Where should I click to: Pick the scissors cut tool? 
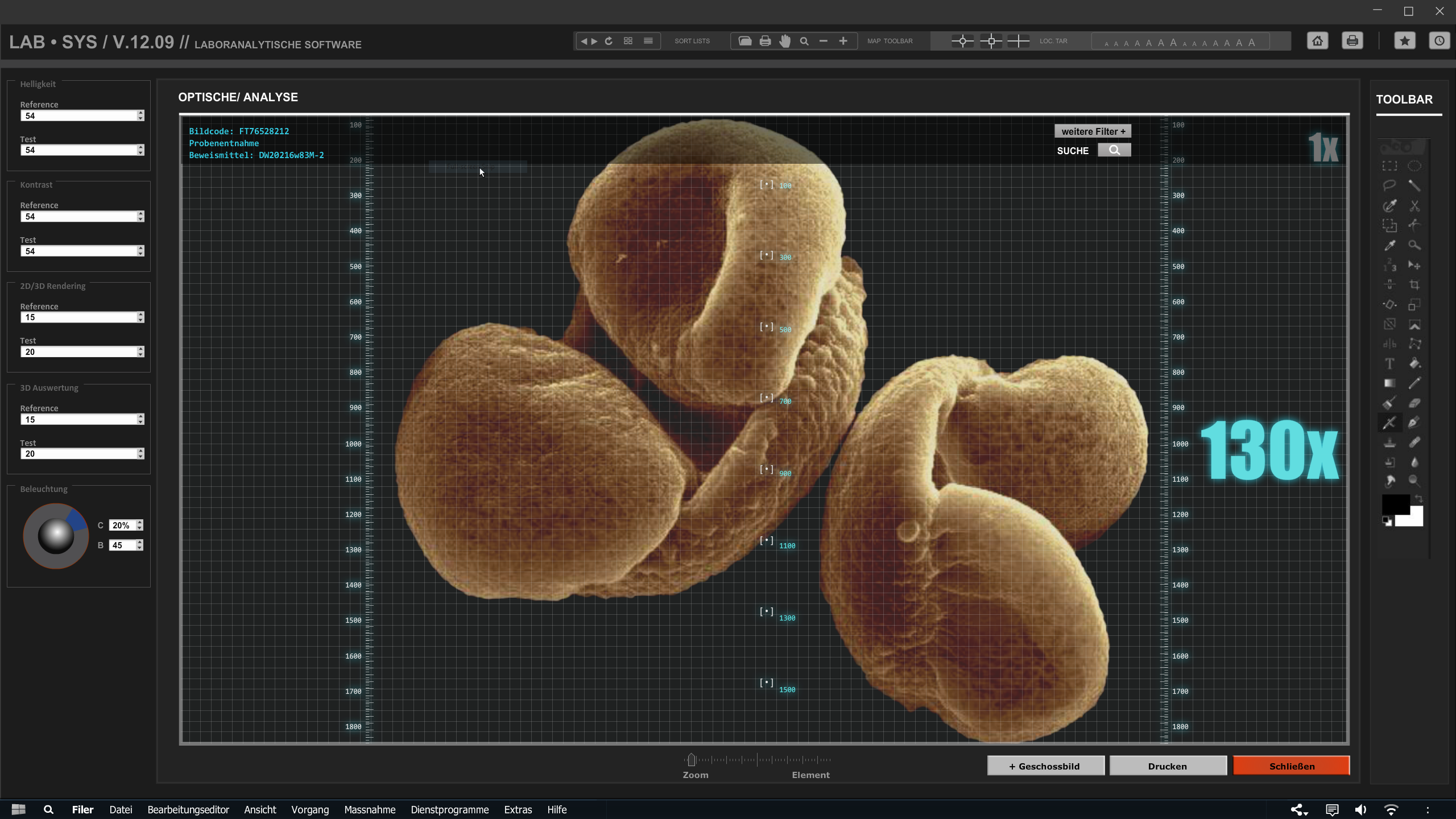pyautogui.click(x=1414, y=206)
